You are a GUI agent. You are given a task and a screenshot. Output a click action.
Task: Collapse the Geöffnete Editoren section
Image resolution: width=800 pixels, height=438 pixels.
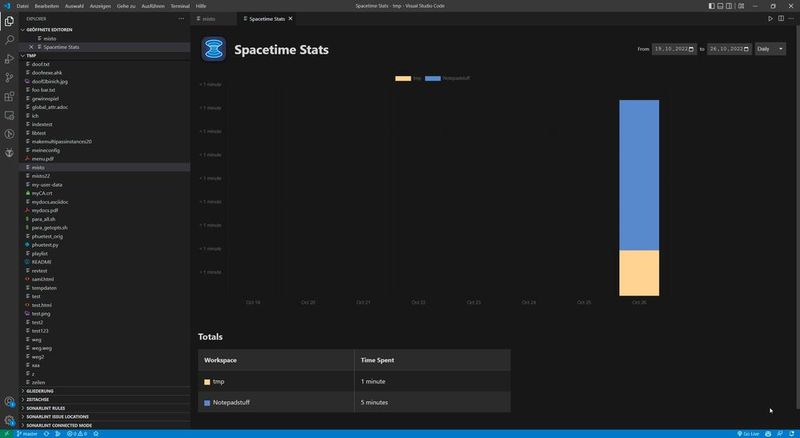click(105, 30)
